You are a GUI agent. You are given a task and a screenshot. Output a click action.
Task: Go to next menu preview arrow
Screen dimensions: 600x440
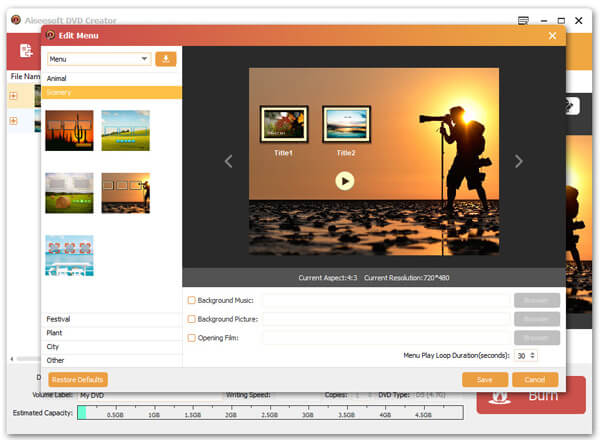click(x=518, y=161)
